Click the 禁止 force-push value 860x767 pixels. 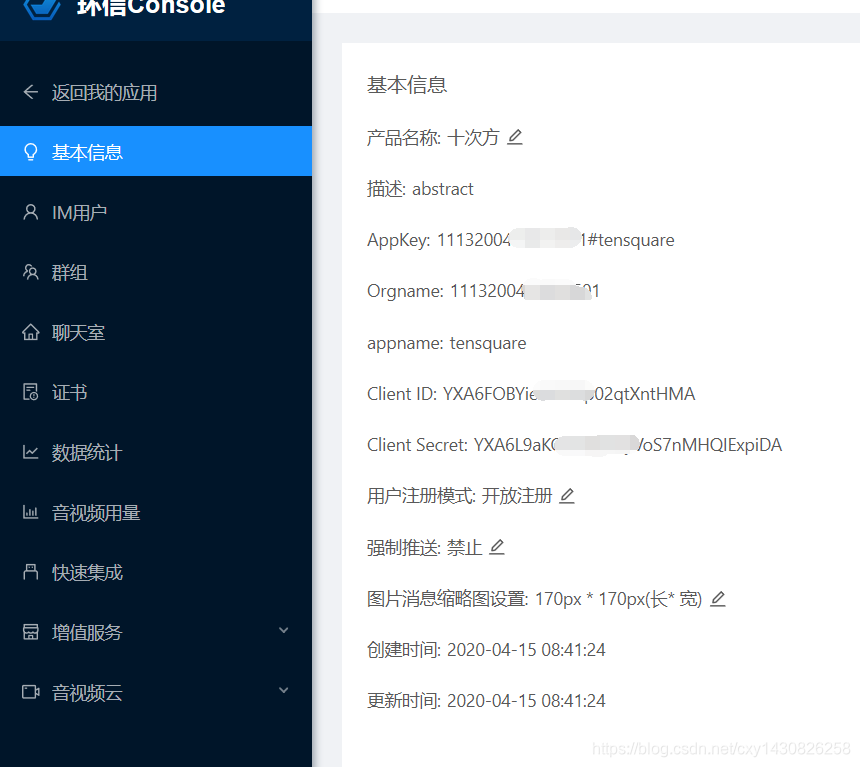465,548
